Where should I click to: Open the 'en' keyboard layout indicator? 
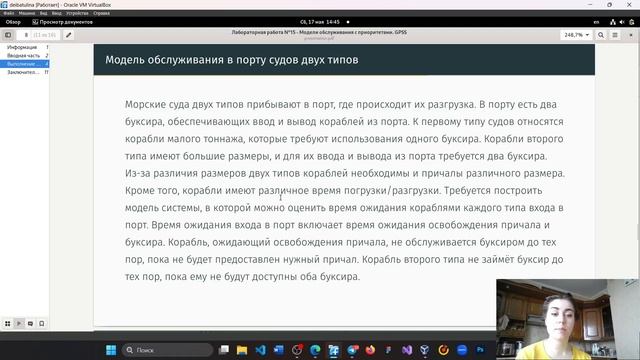coord(596,22)
